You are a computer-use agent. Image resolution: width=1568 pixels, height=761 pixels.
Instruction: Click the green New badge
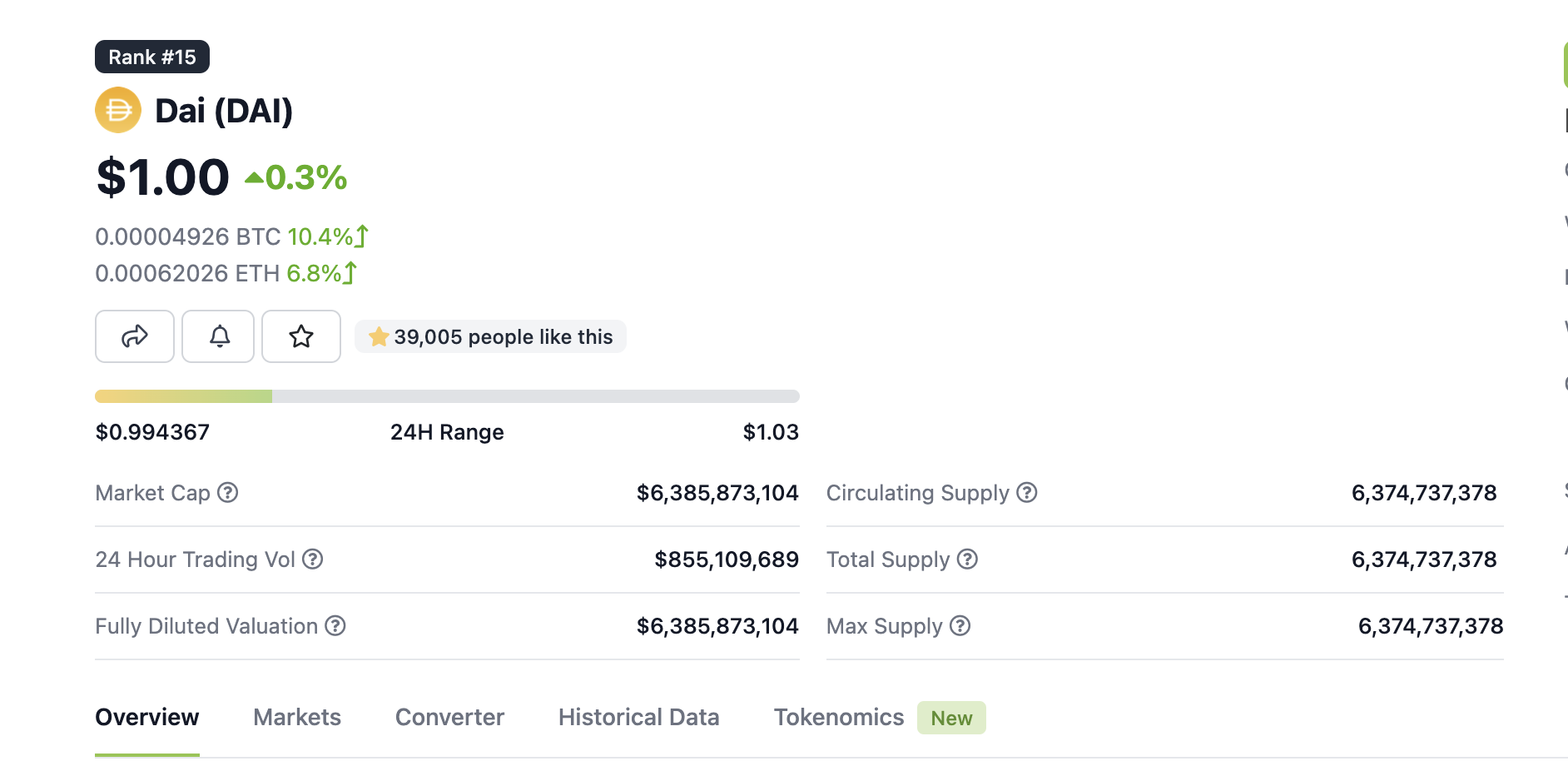(951, 718)
